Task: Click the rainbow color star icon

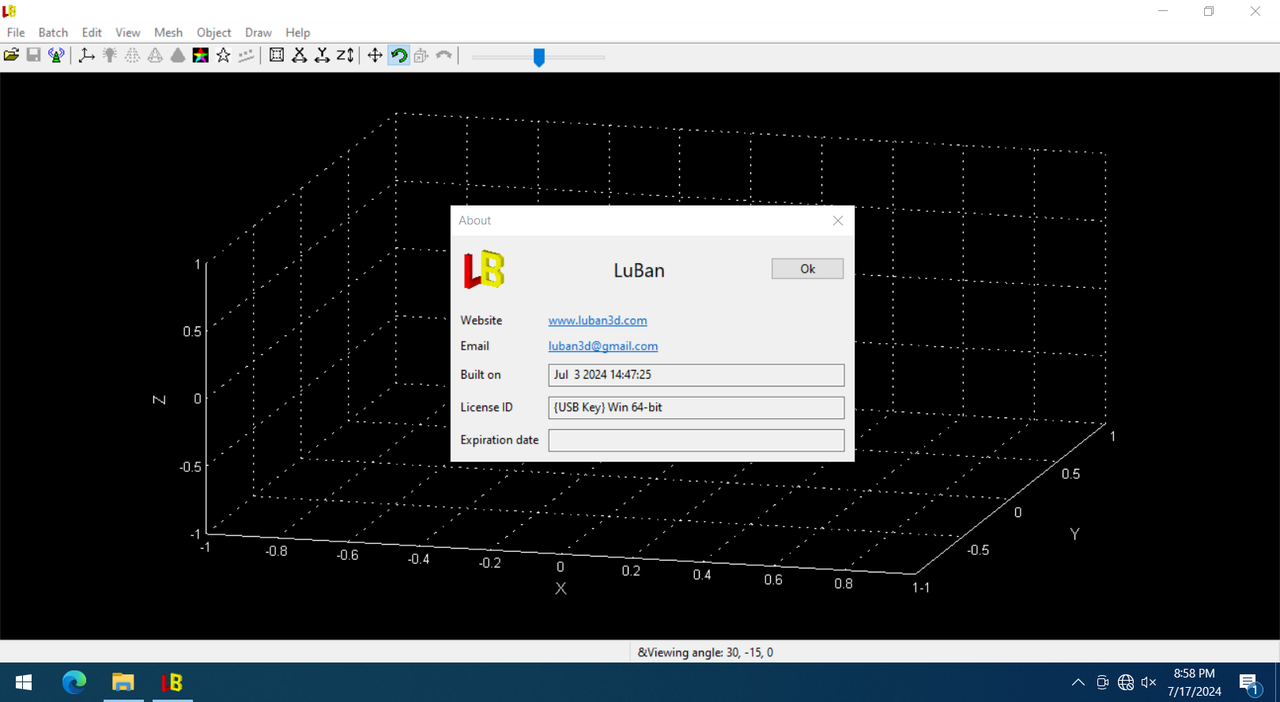Action: click(x=201, y=56)
